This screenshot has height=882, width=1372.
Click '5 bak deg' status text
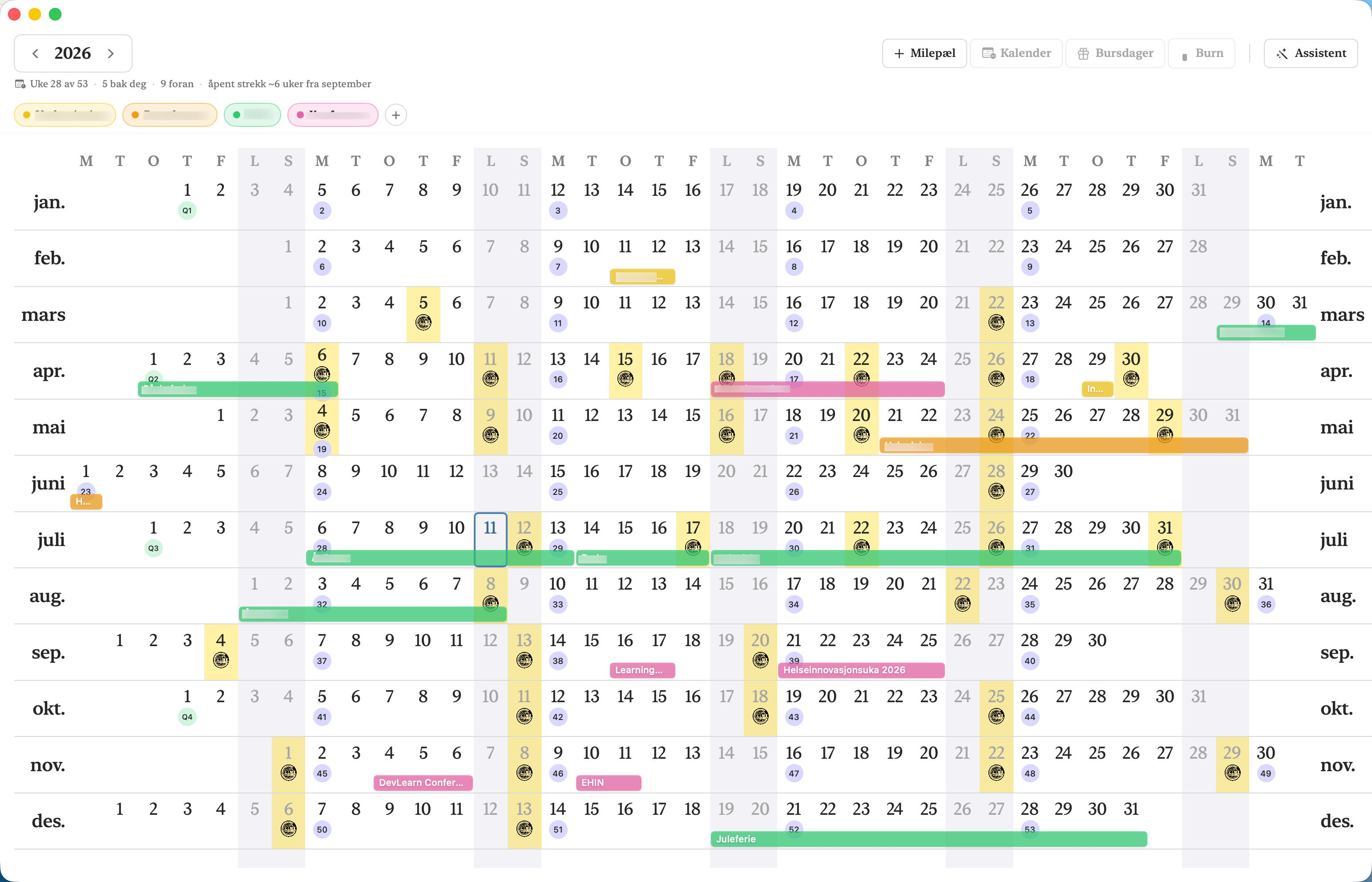(124, 84)
